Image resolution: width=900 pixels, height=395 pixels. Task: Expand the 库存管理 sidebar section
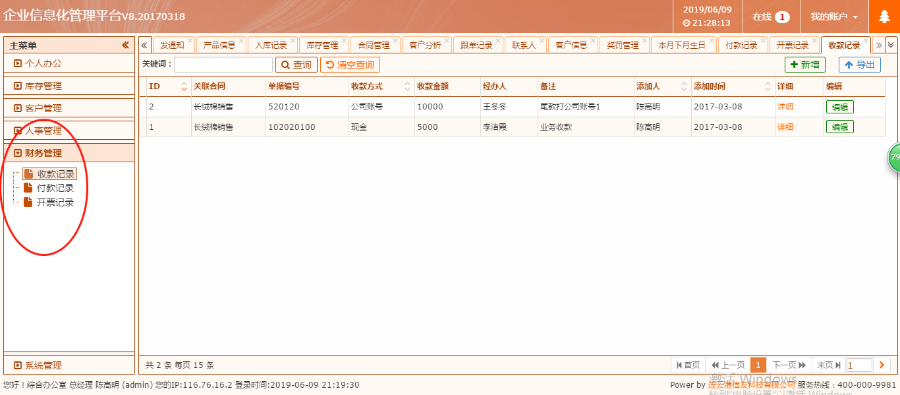tap(69, 86)
